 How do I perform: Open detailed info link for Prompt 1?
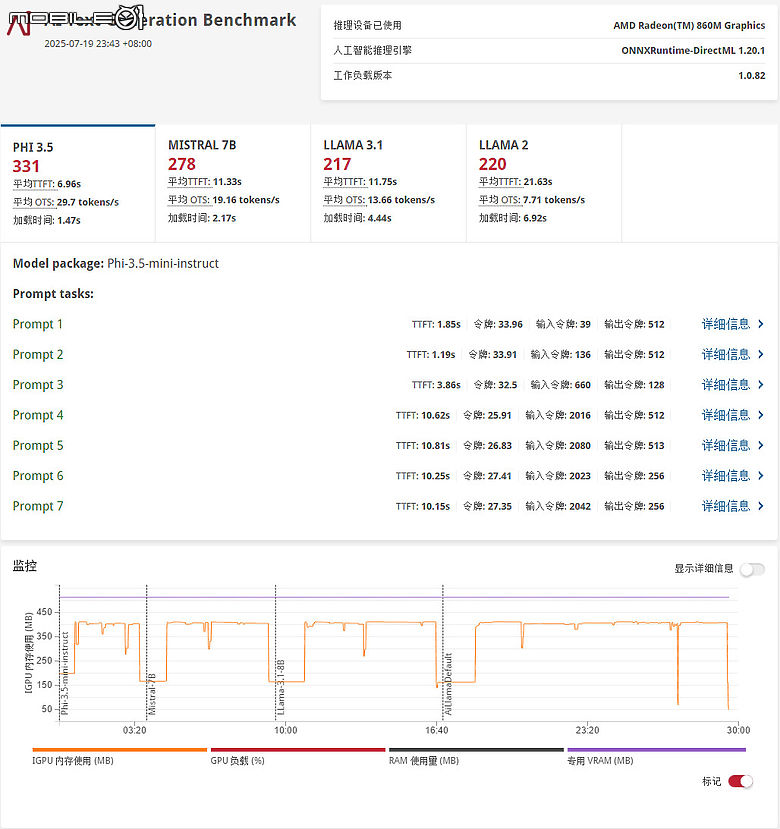pos(726,324)
